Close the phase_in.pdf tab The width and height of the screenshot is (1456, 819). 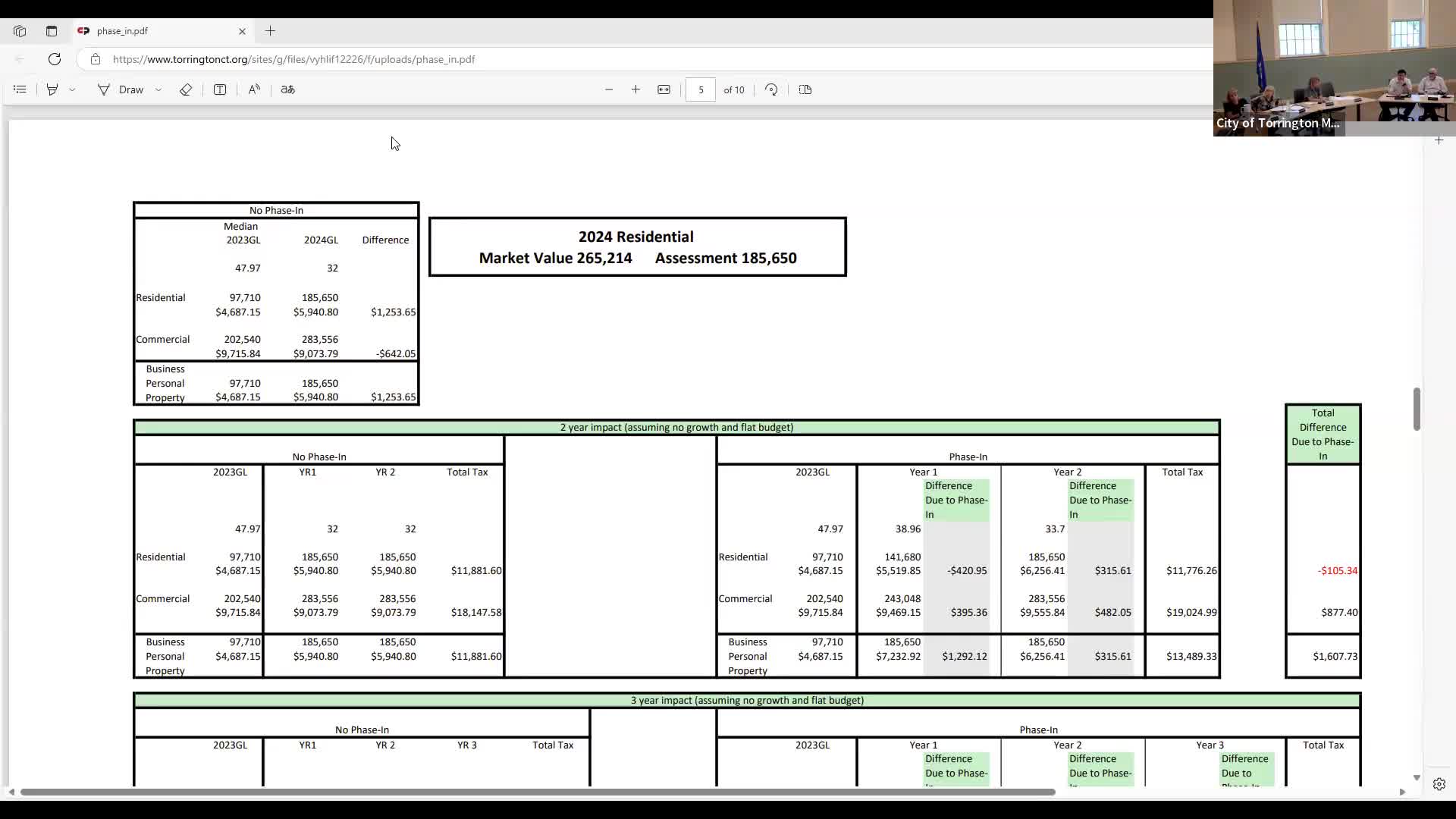[242, 31]
